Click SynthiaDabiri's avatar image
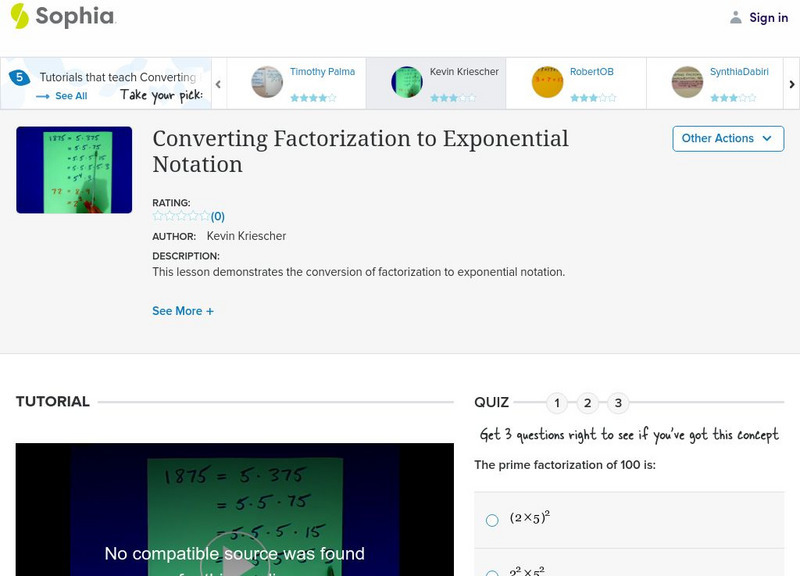The width and height of the screenshot is (800, 576). click(x=689, y=80)
